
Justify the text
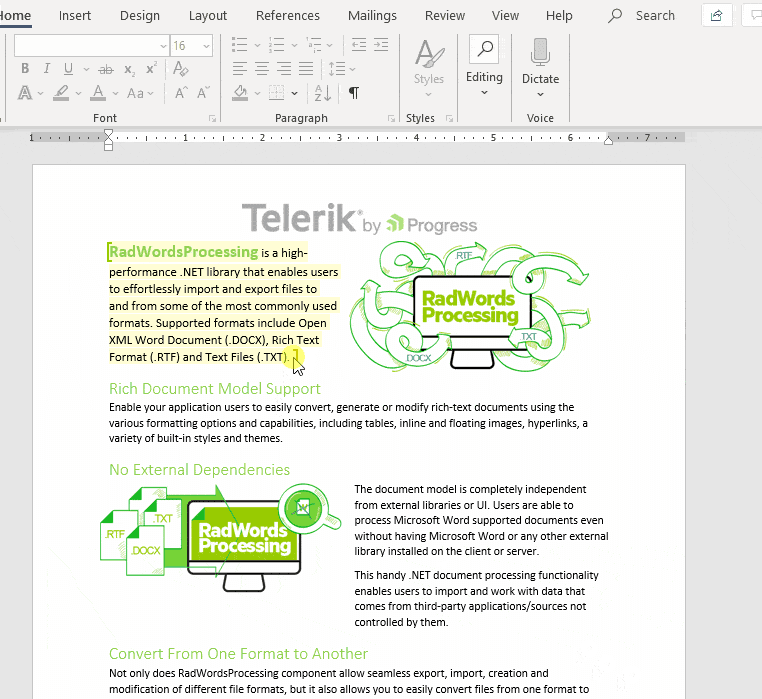(x=306, y=69)
